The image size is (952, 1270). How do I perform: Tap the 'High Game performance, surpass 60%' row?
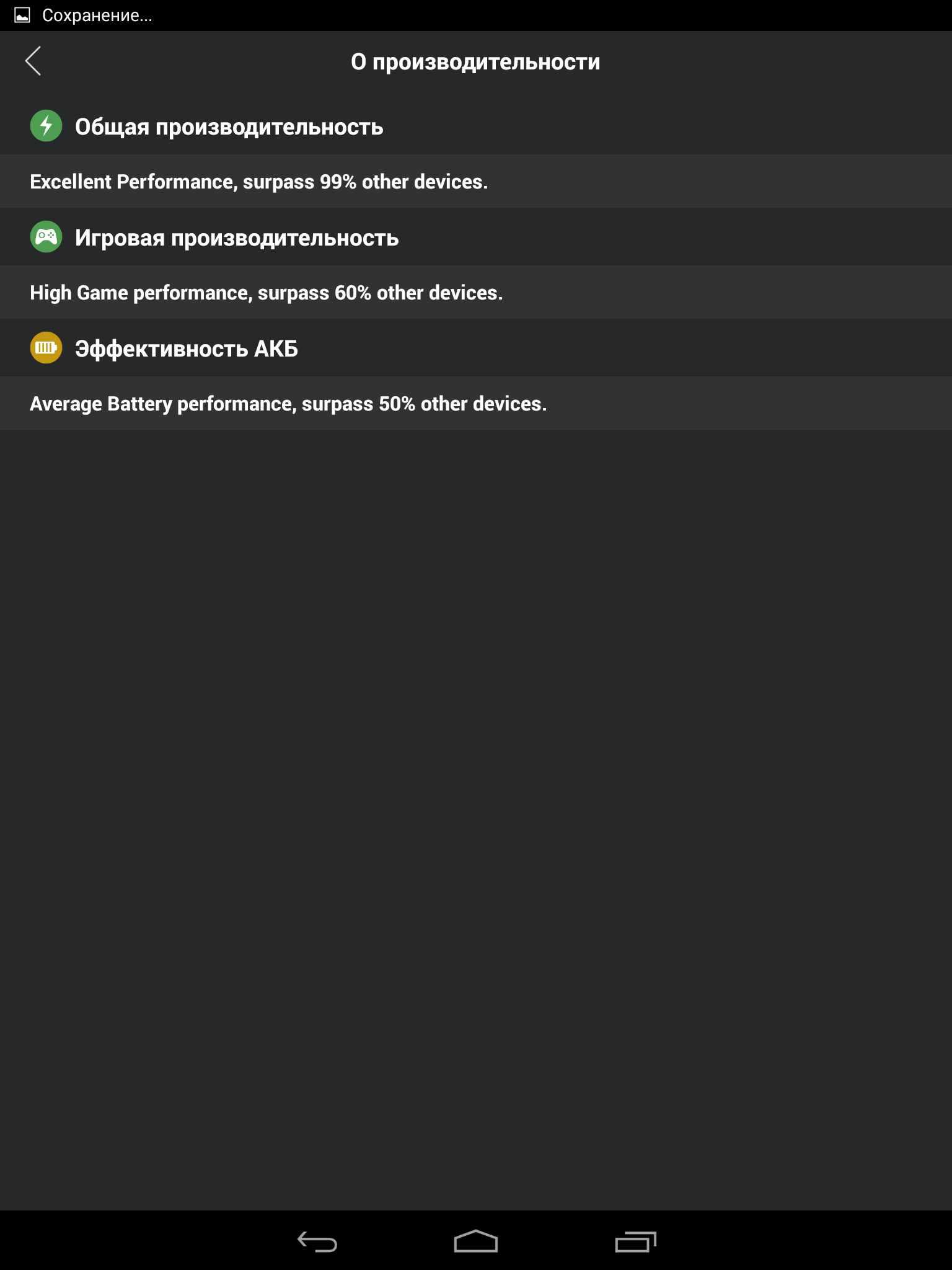(267, 293)
